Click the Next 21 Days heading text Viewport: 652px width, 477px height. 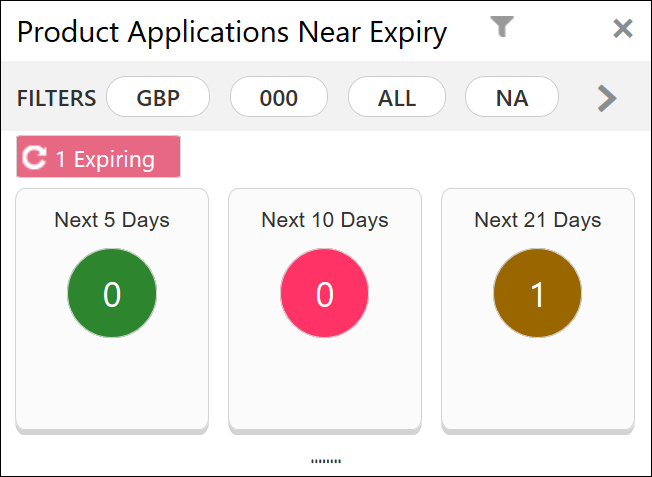click(x=538, y=220)
